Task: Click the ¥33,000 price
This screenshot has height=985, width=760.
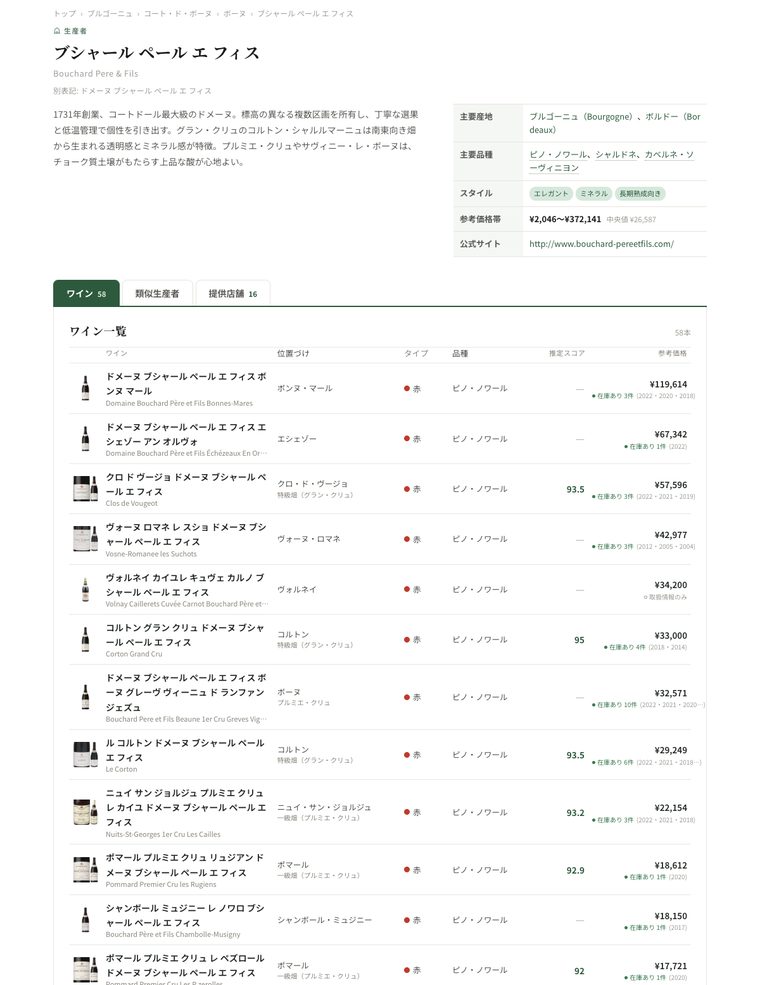Action: pyautogui.click(x=671, y=636)
